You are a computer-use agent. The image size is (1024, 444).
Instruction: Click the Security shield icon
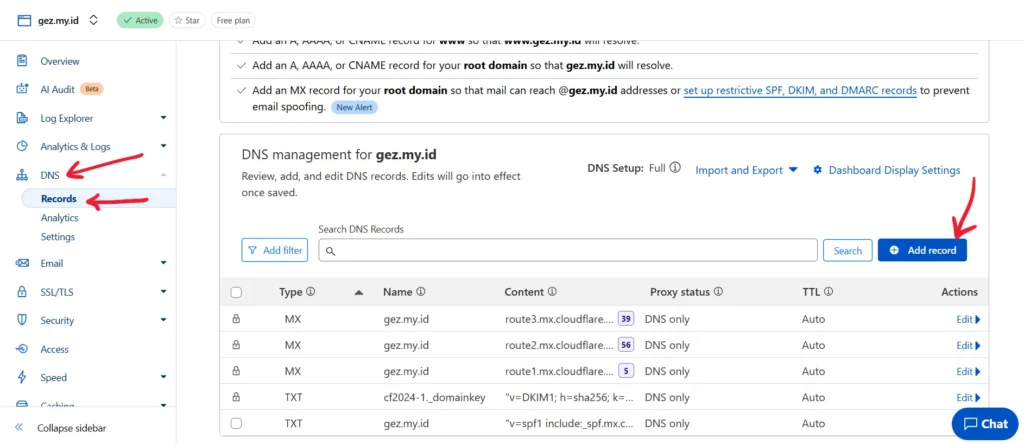point(22,320)
